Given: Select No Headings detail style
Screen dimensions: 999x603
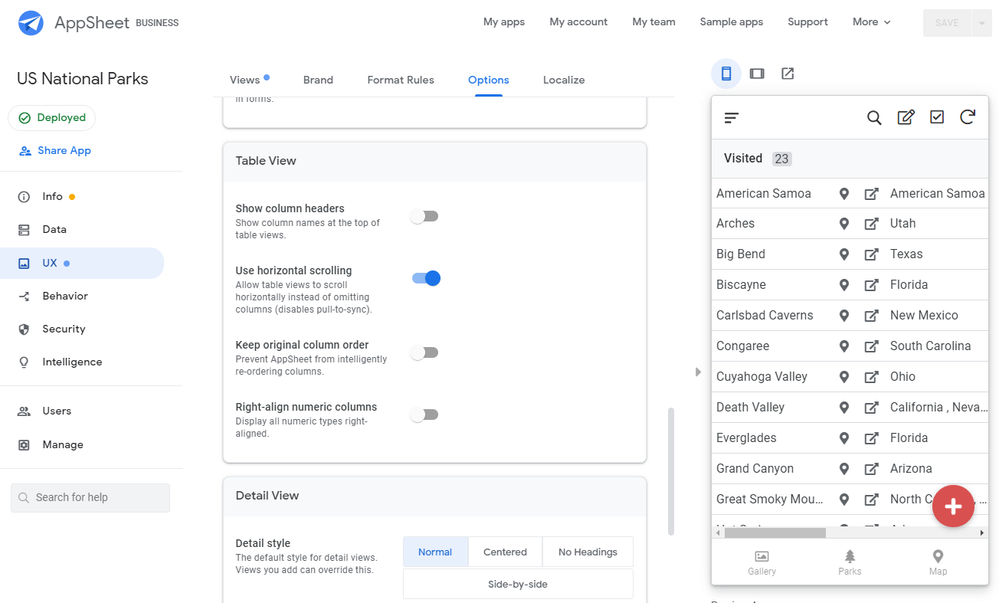Looking at the screenshot, I should [x=588, y=552].
